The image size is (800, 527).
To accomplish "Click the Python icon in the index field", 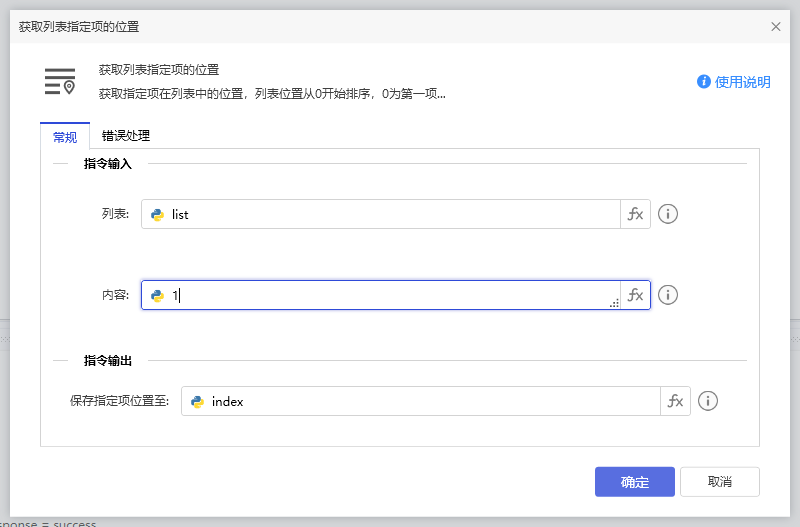I will point(197,401).
